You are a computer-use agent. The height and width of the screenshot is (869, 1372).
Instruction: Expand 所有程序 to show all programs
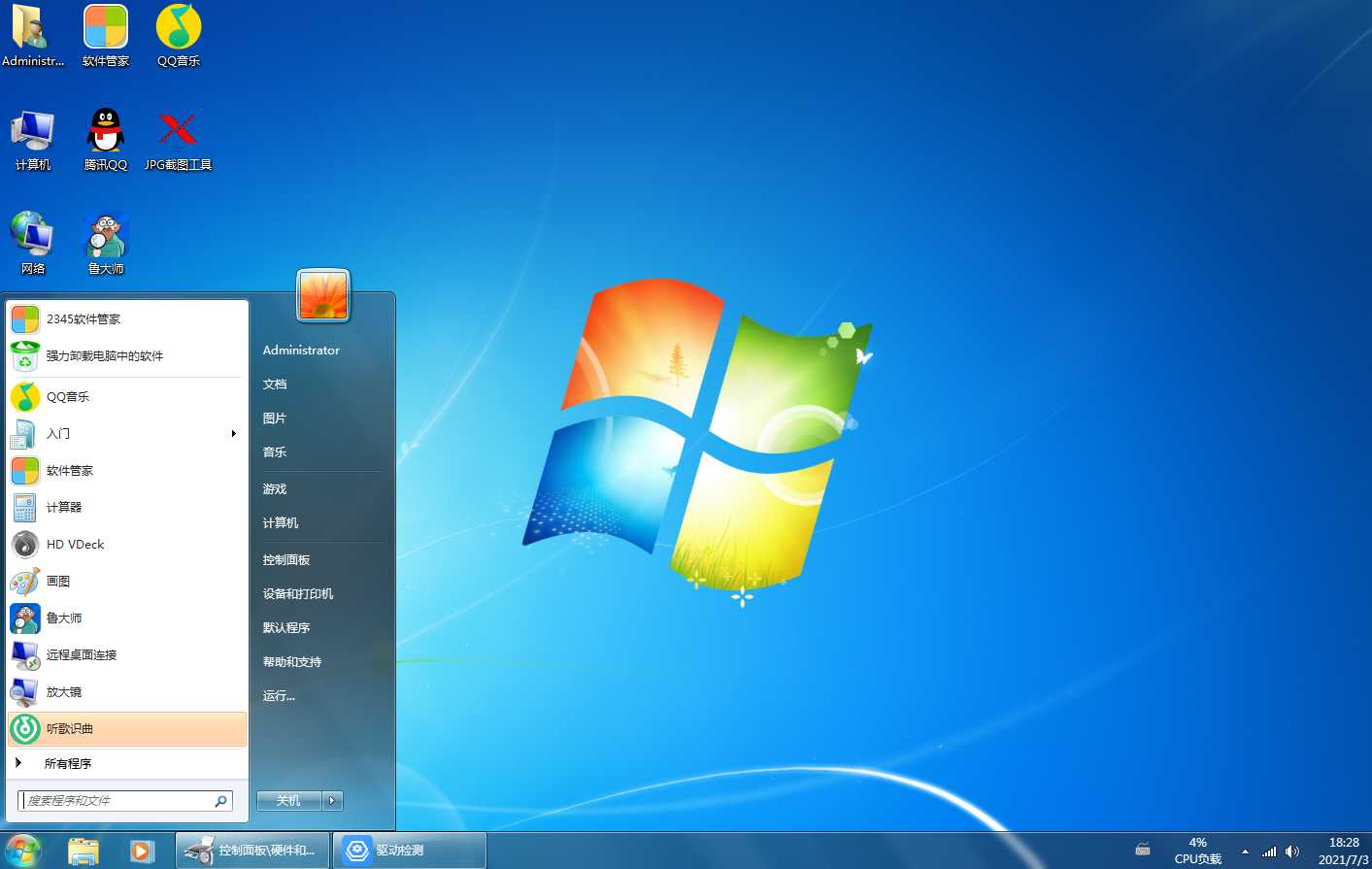point(126,764)
